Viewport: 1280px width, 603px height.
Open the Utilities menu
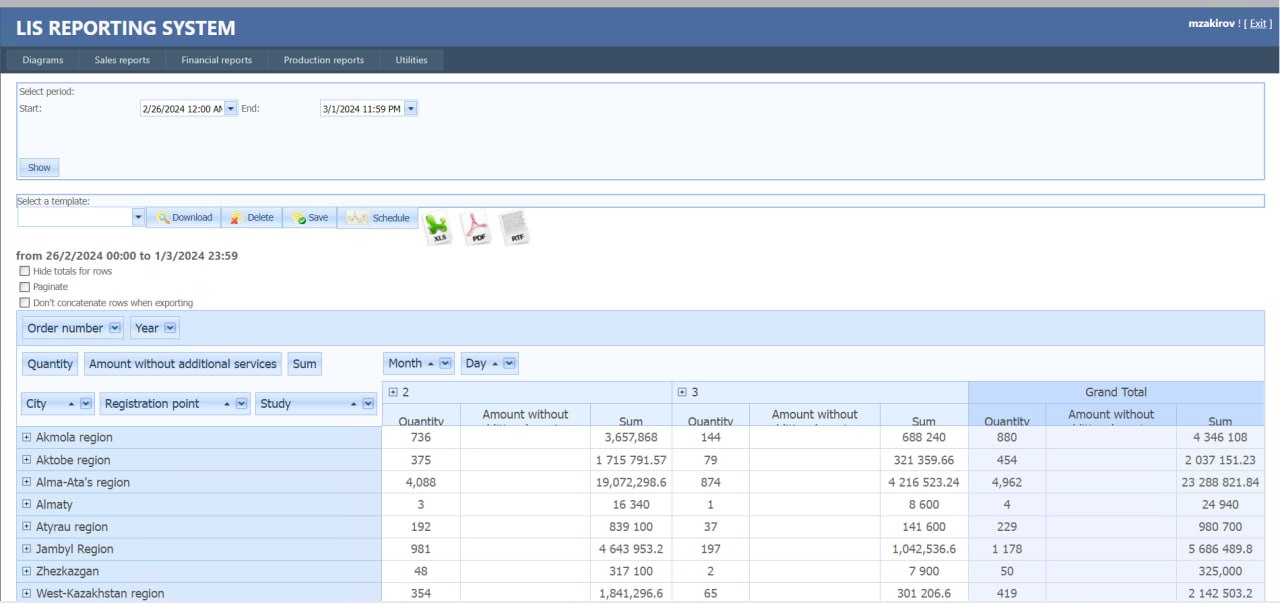(x=411, y=60)
